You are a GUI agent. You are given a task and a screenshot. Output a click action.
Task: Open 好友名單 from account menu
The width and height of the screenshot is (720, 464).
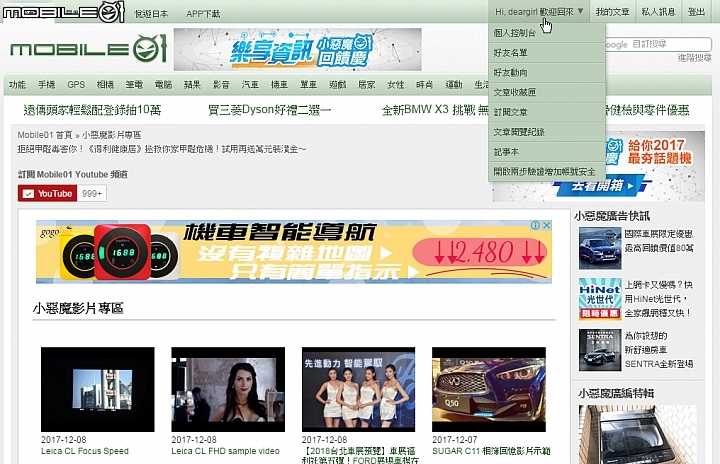[546, 53]
